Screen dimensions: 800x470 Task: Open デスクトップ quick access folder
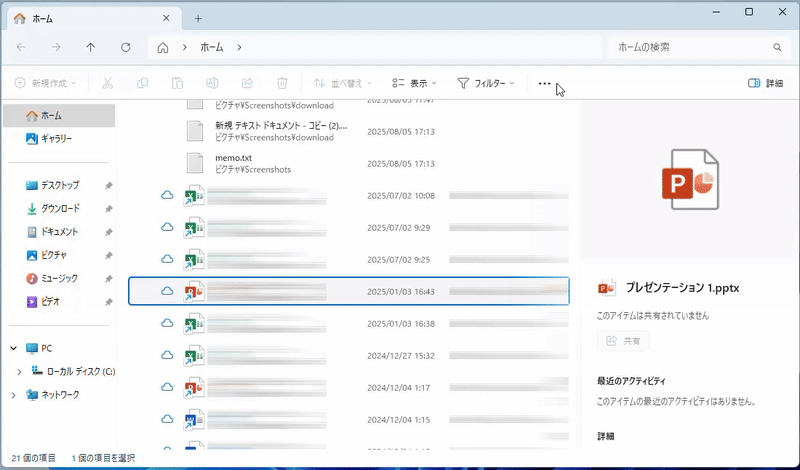coord(59,185)
